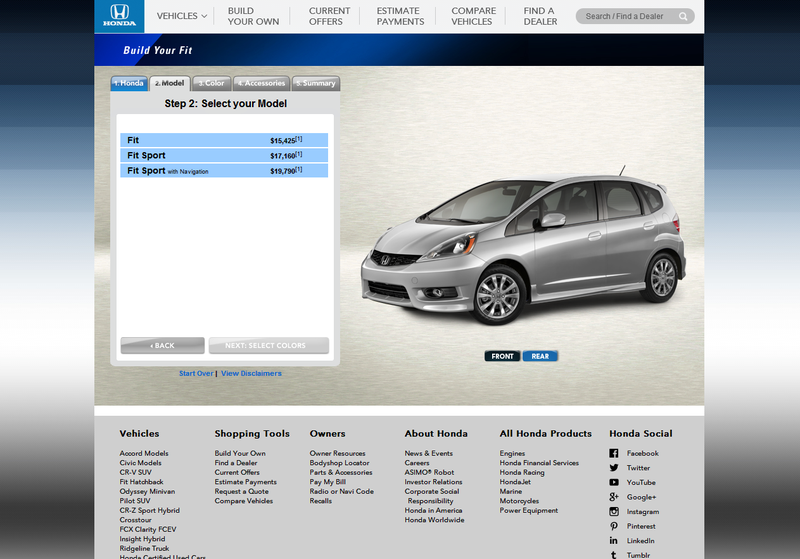Open Civic Models footer link
800x559 pixels.
click(x=140, y=463)
